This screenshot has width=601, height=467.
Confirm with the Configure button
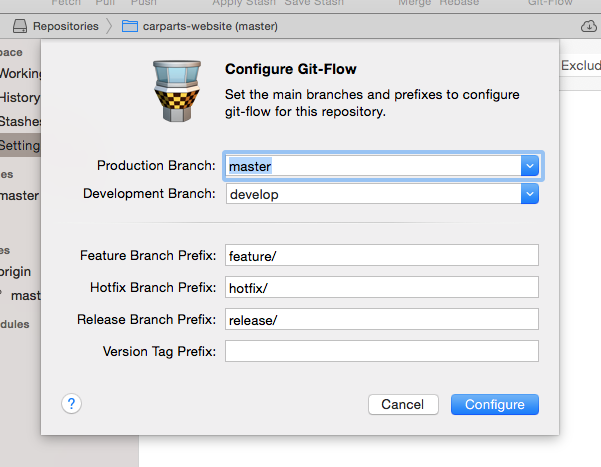pyautogui.click(x=494, y=404)
